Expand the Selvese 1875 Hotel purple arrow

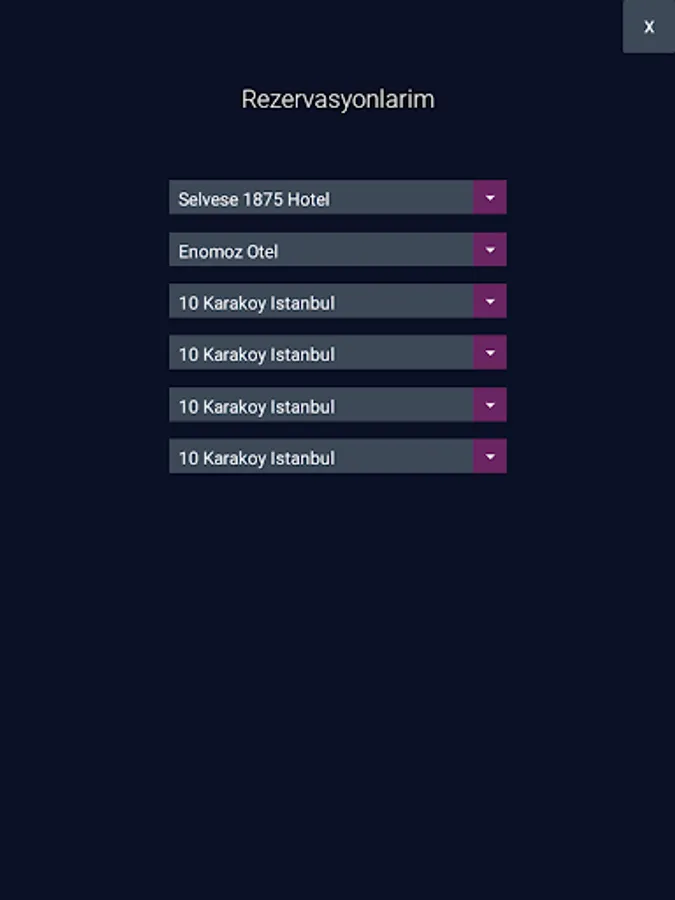pyautogui.click(x=490, y=197)
